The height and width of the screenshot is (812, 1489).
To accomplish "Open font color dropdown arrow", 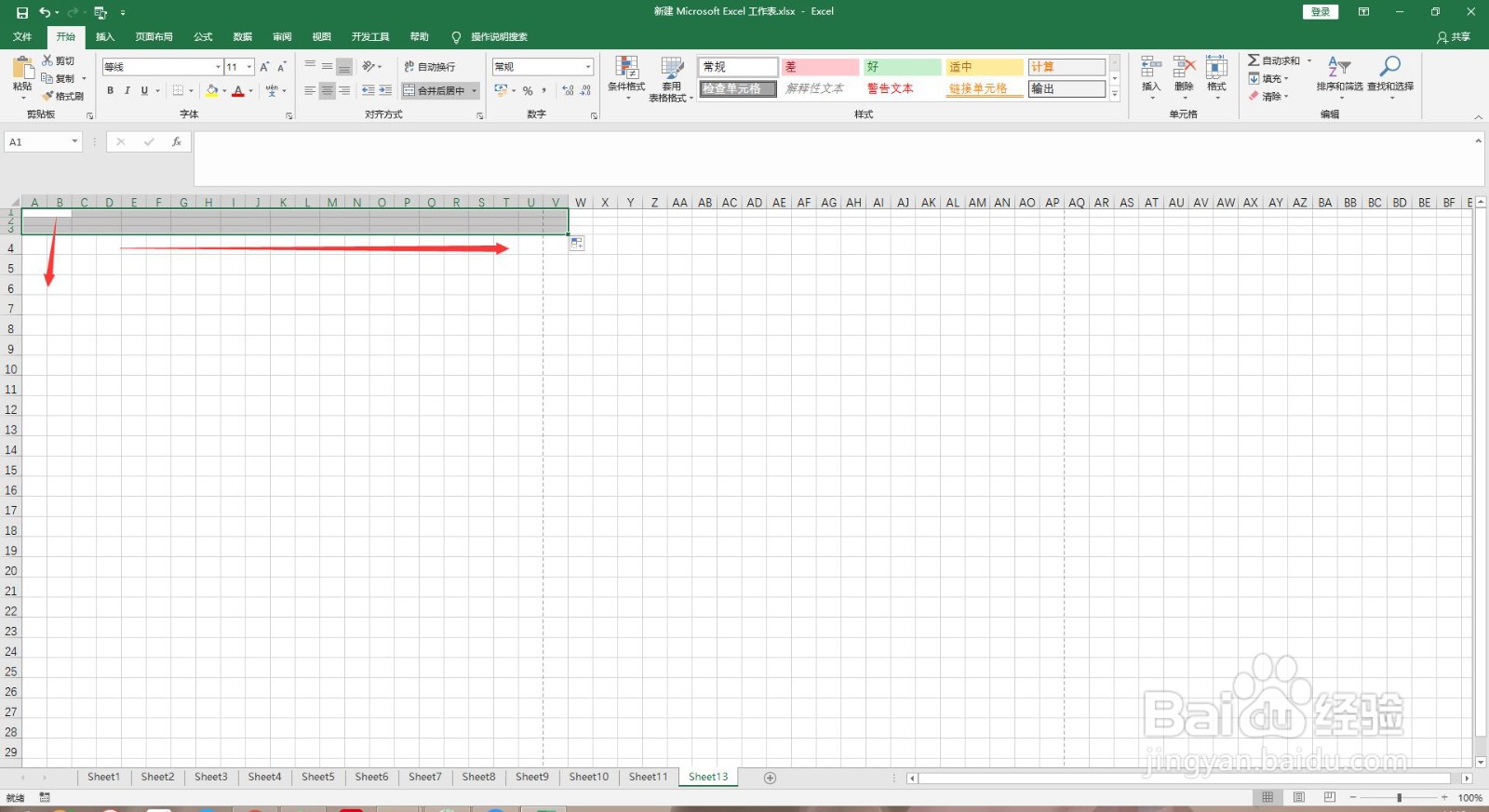I will point(251,91).
